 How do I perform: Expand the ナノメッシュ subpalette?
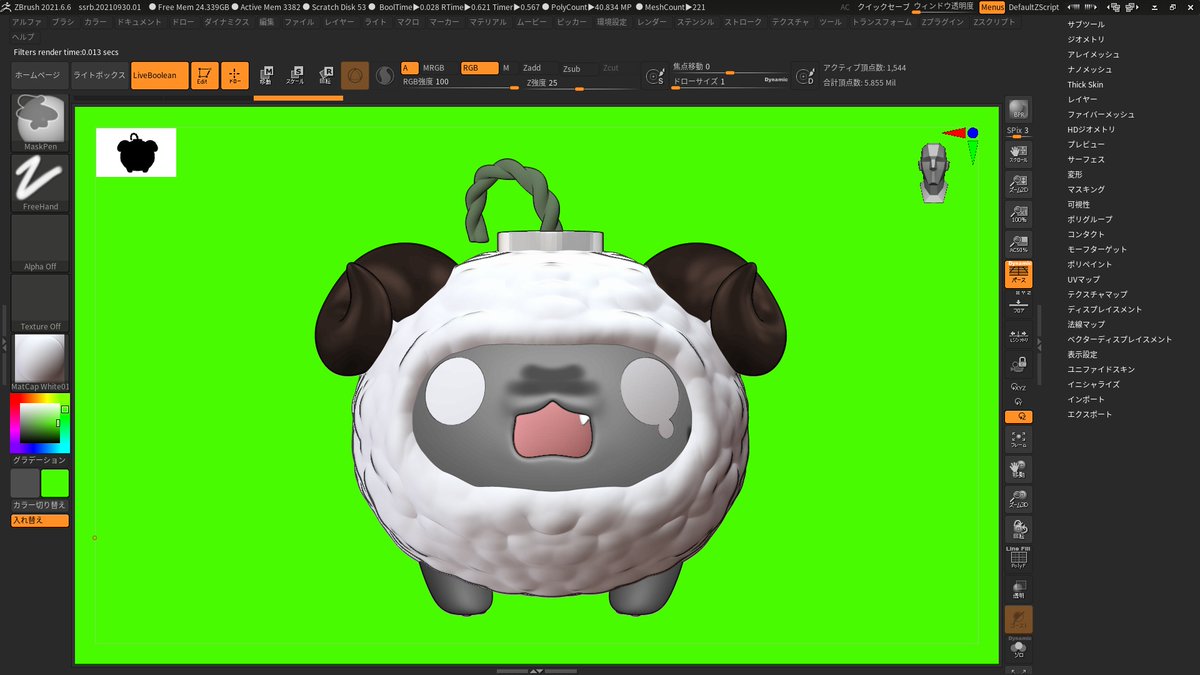(1089, 69)
